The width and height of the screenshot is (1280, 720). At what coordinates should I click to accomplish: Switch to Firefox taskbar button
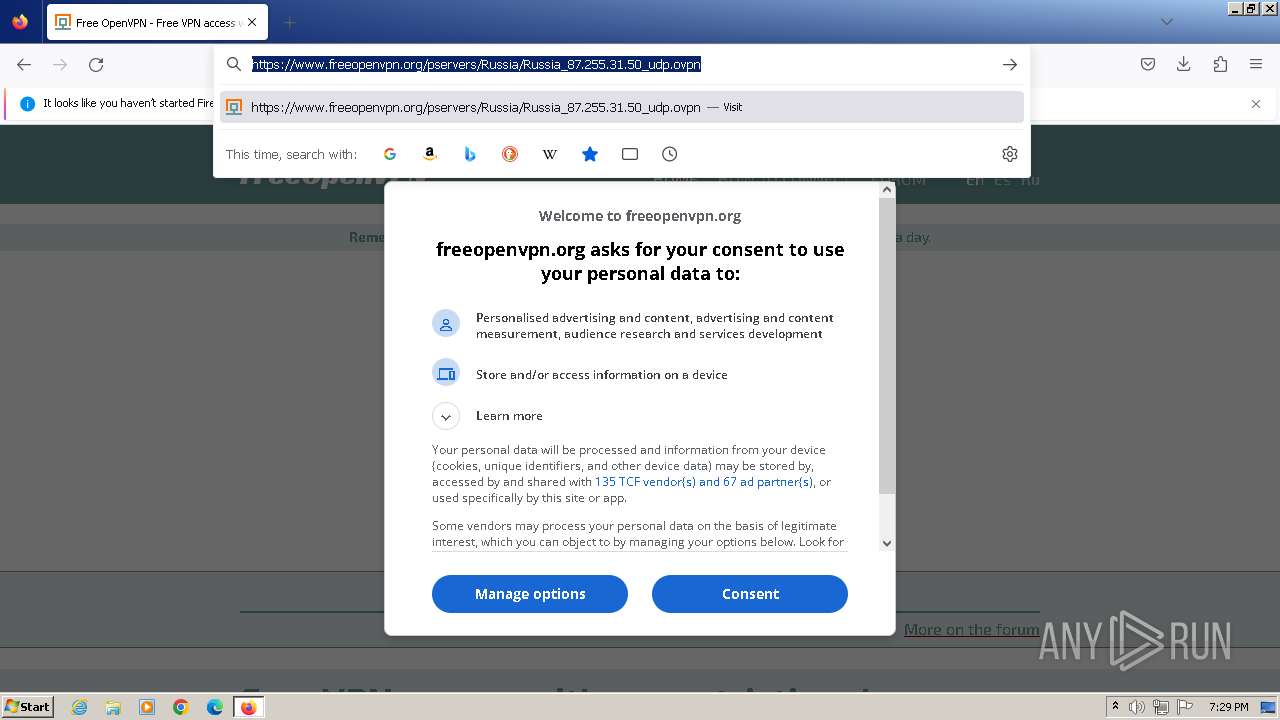pyautogui.click(x=248, y=707)
